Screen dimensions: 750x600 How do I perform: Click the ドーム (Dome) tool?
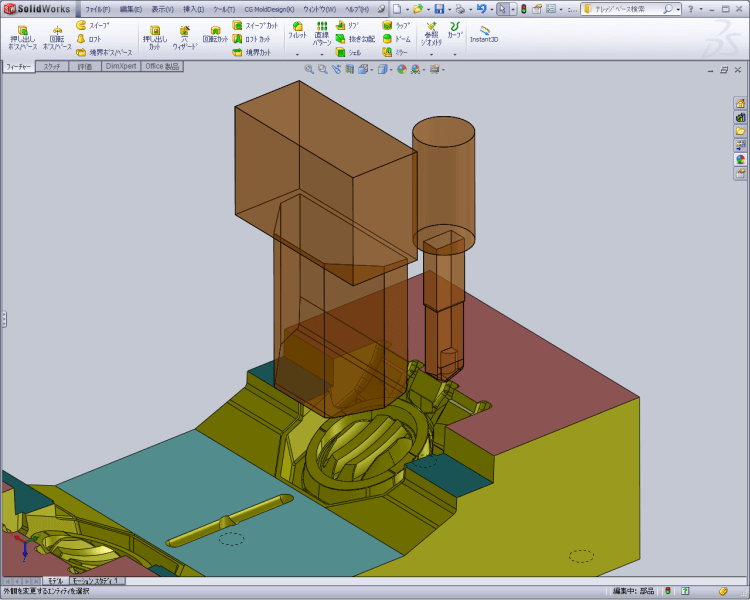pyautogui.click(x=396, y=39)
